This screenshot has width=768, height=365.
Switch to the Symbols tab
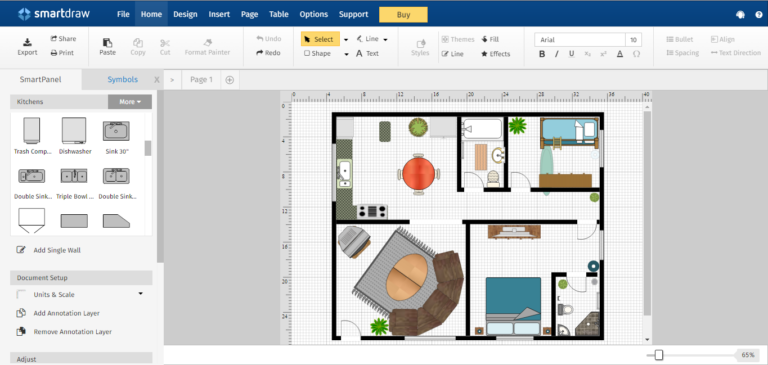(122, 79)
